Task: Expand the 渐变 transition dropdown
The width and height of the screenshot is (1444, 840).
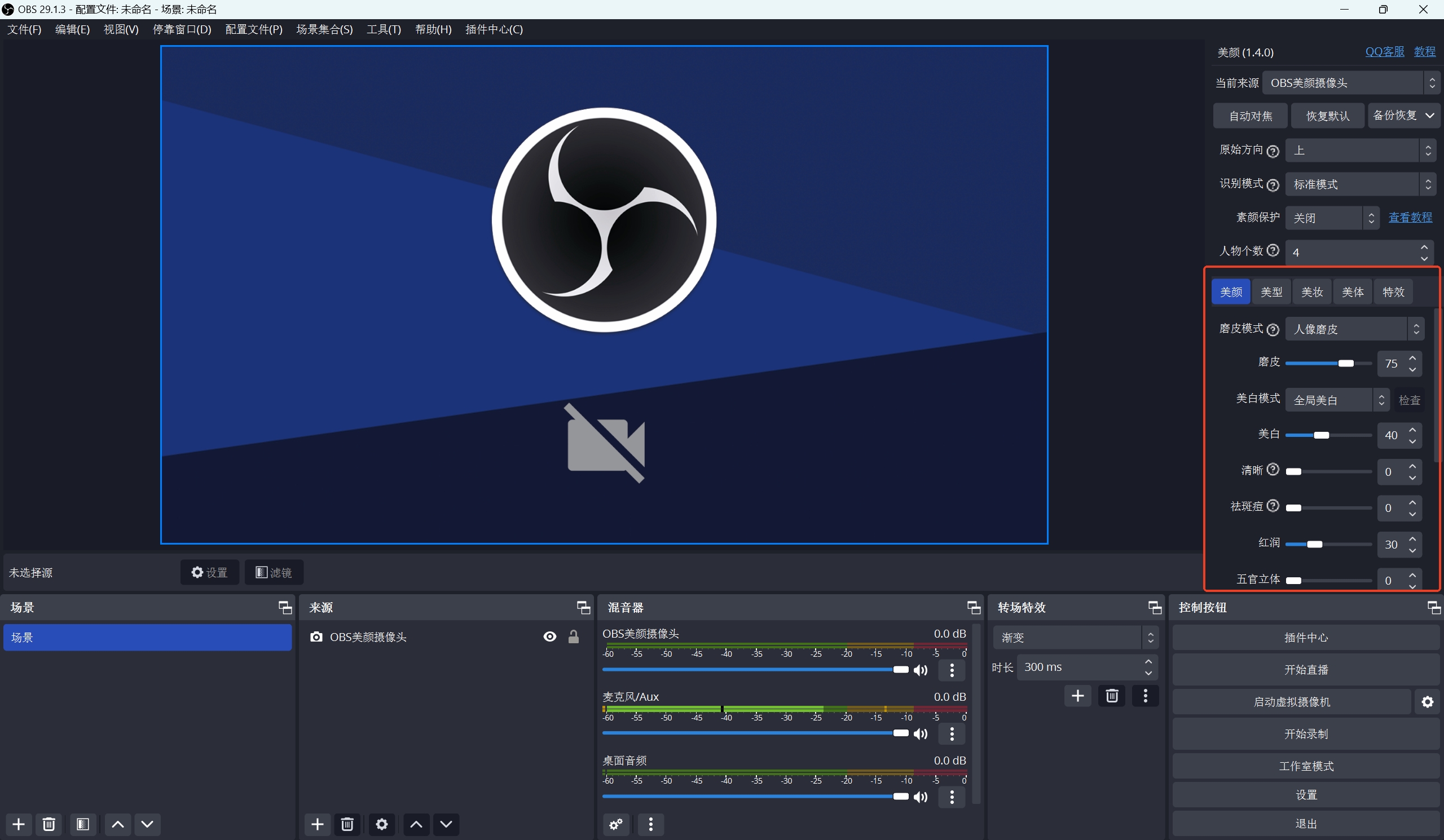Action: pyautogui.click(x=1075, y=637)
